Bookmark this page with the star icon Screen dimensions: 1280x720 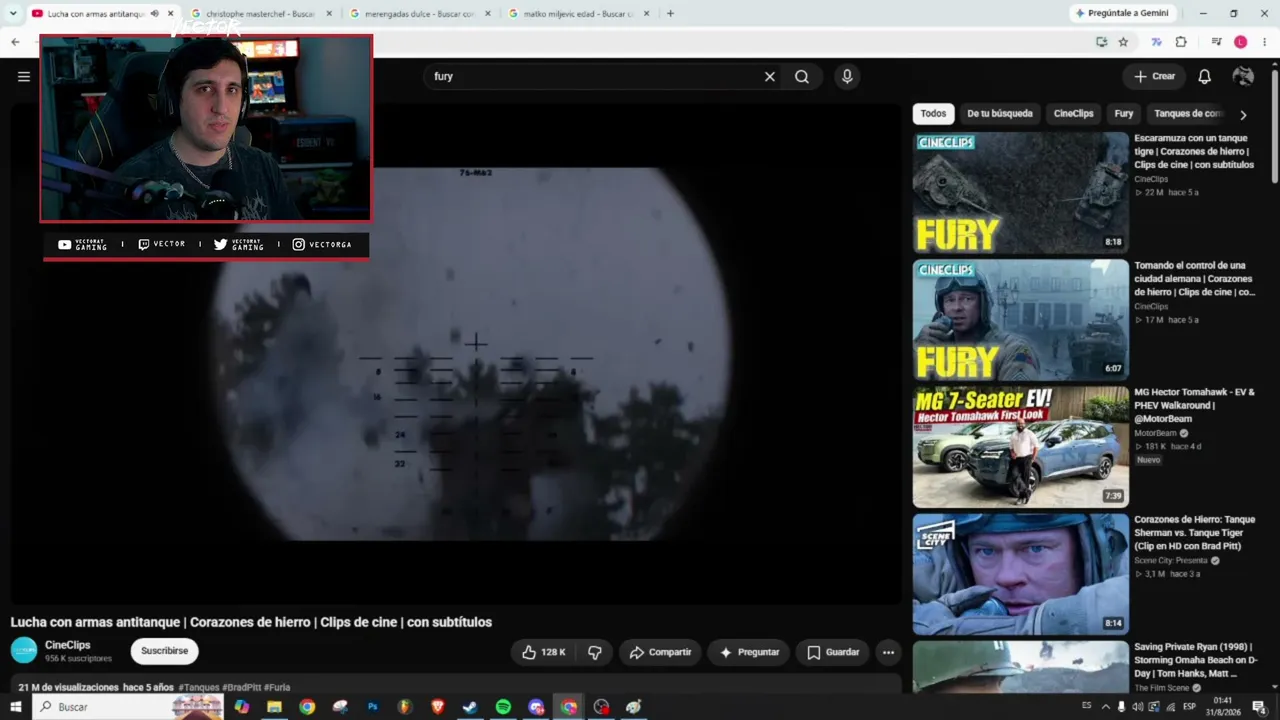click(1123, 42)
